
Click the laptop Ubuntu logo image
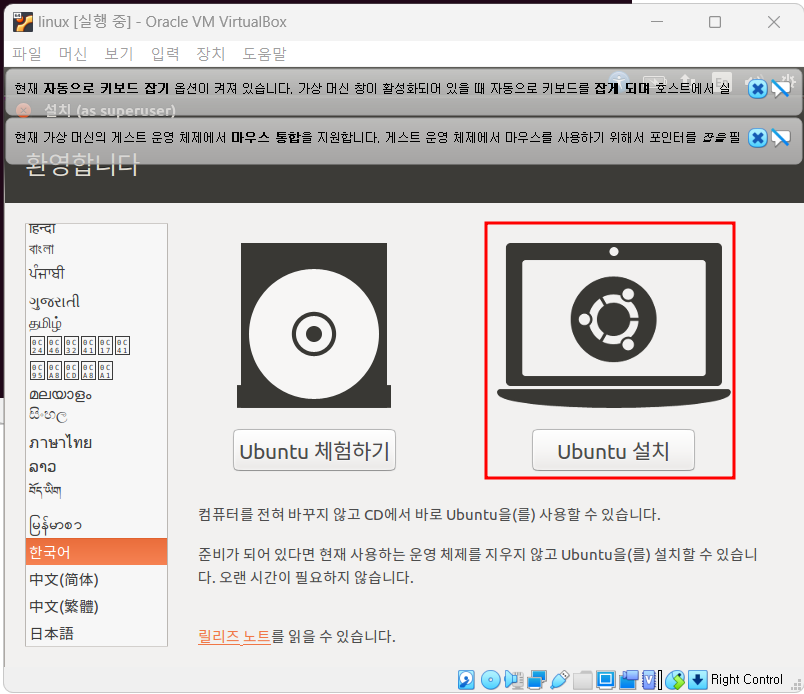click(613, 326)
